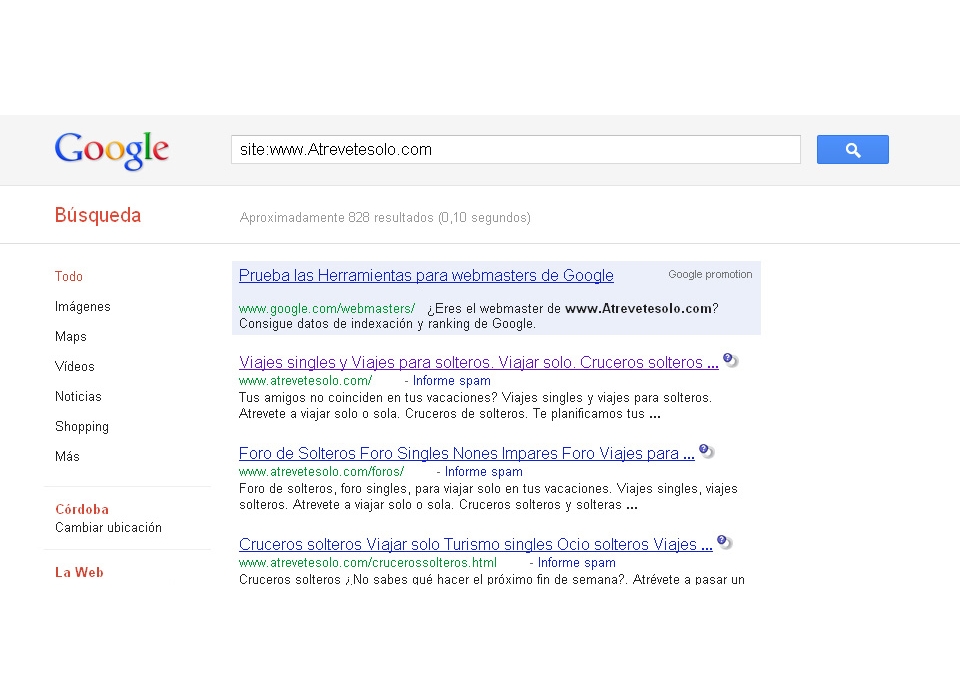Open Prueba las Herramientas para webmasters link
The width and height of the screenshot is (960, 700).
pos(426,276)
